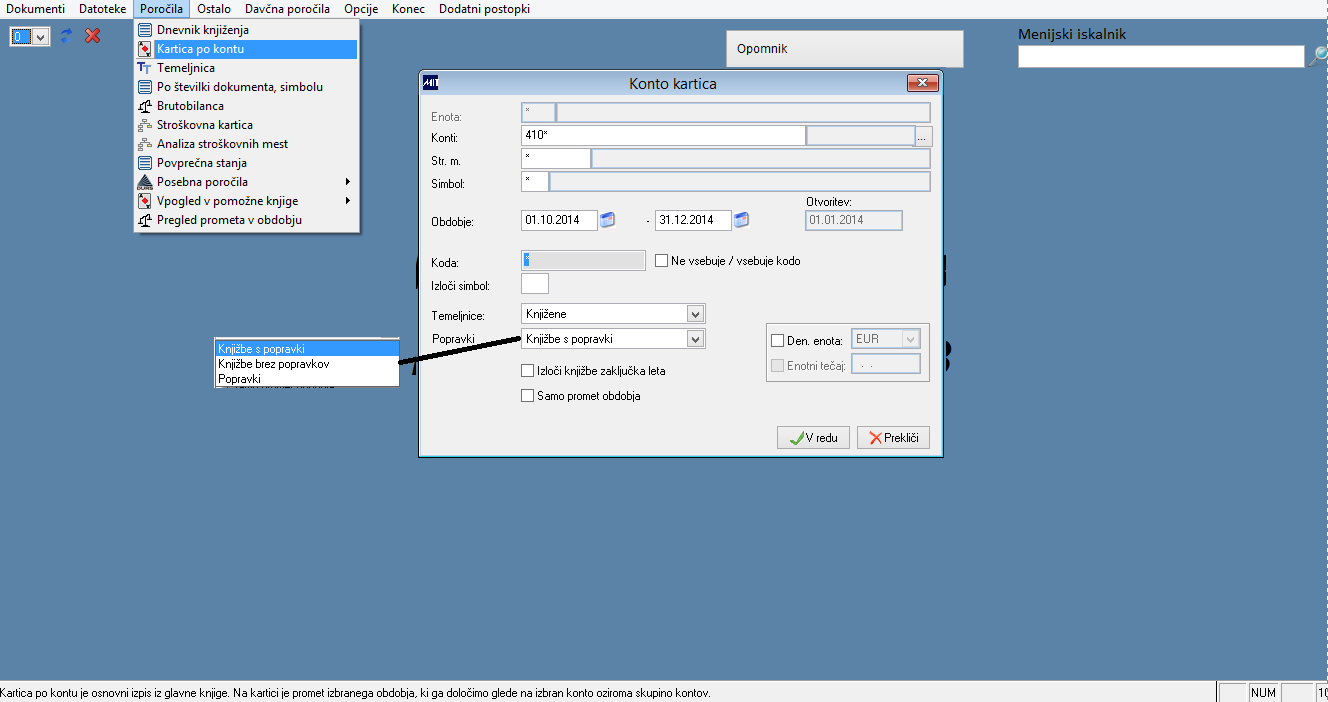Click the Temeljnica menu entry icon
Screen dimensions: 1328x702
point(145,68)
